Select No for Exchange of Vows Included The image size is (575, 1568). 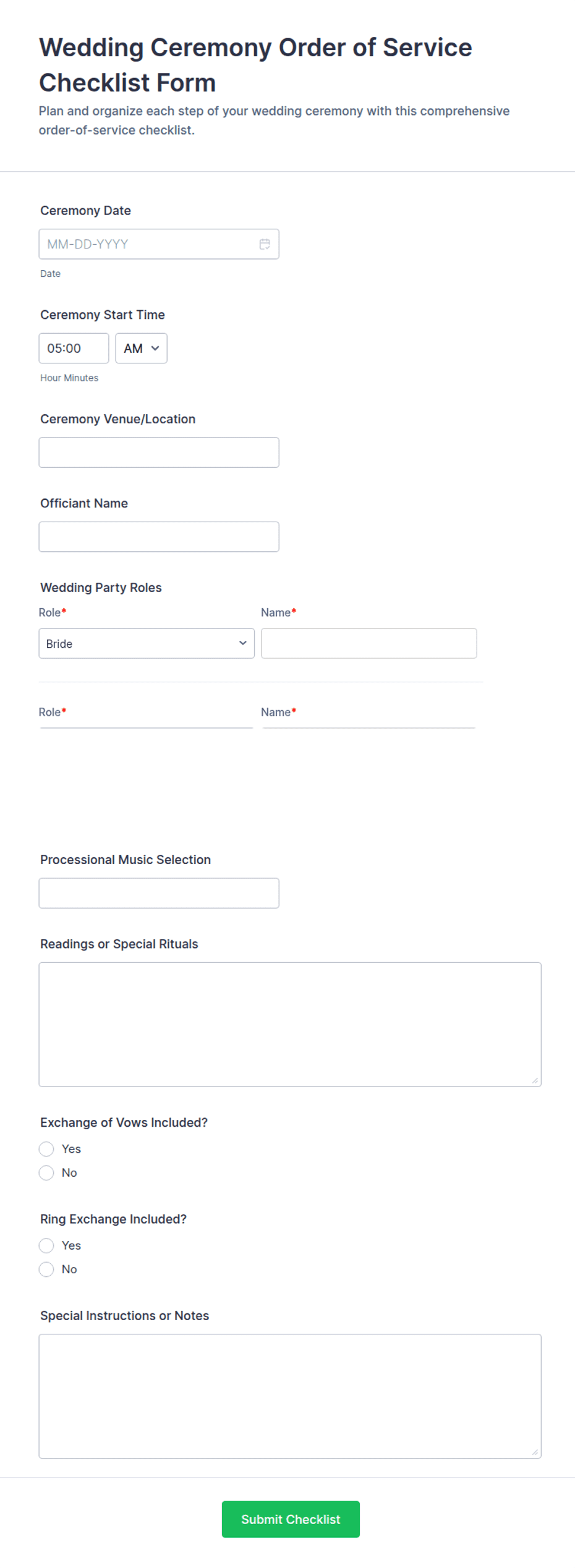tap(46, 1172)
